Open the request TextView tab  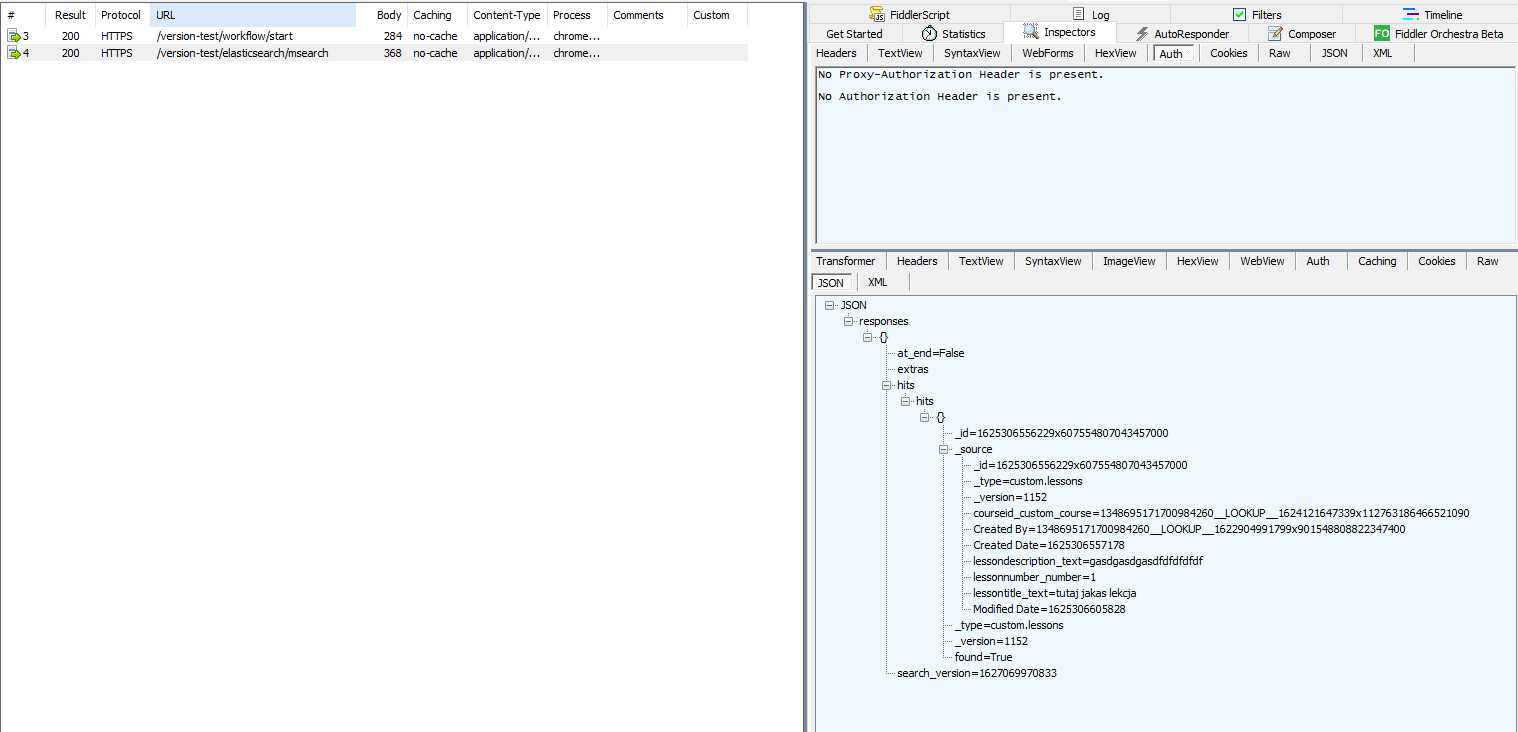[x=900, y=53]
